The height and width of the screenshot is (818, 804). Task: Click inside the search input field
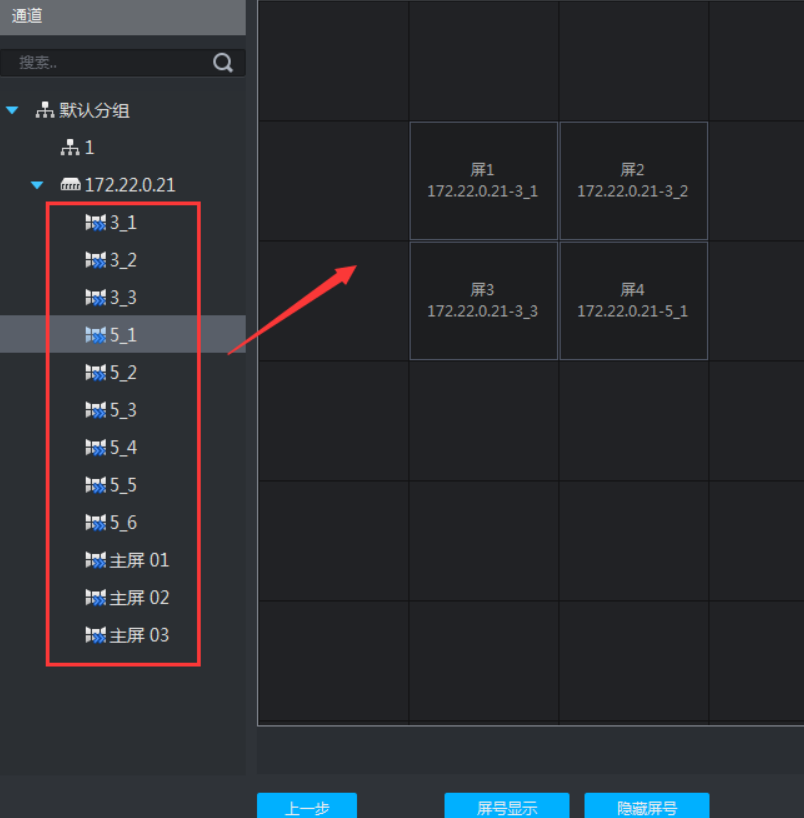[100, 62]
